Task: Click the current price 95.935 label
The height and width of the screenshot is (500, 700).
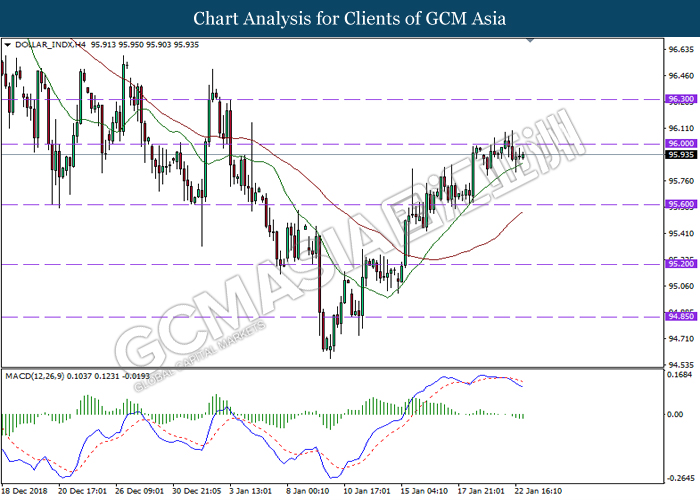Action: (x=681, y=154)
